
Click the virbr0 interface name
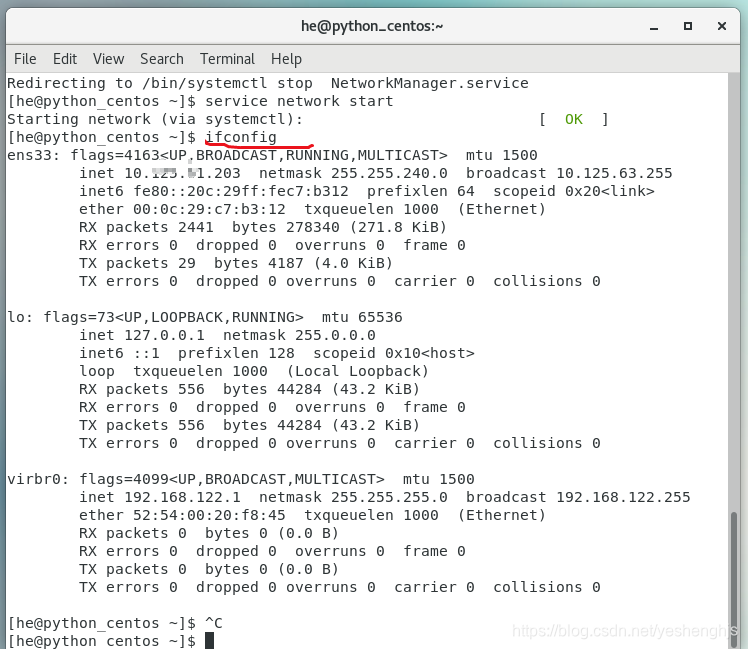(34, 479)
